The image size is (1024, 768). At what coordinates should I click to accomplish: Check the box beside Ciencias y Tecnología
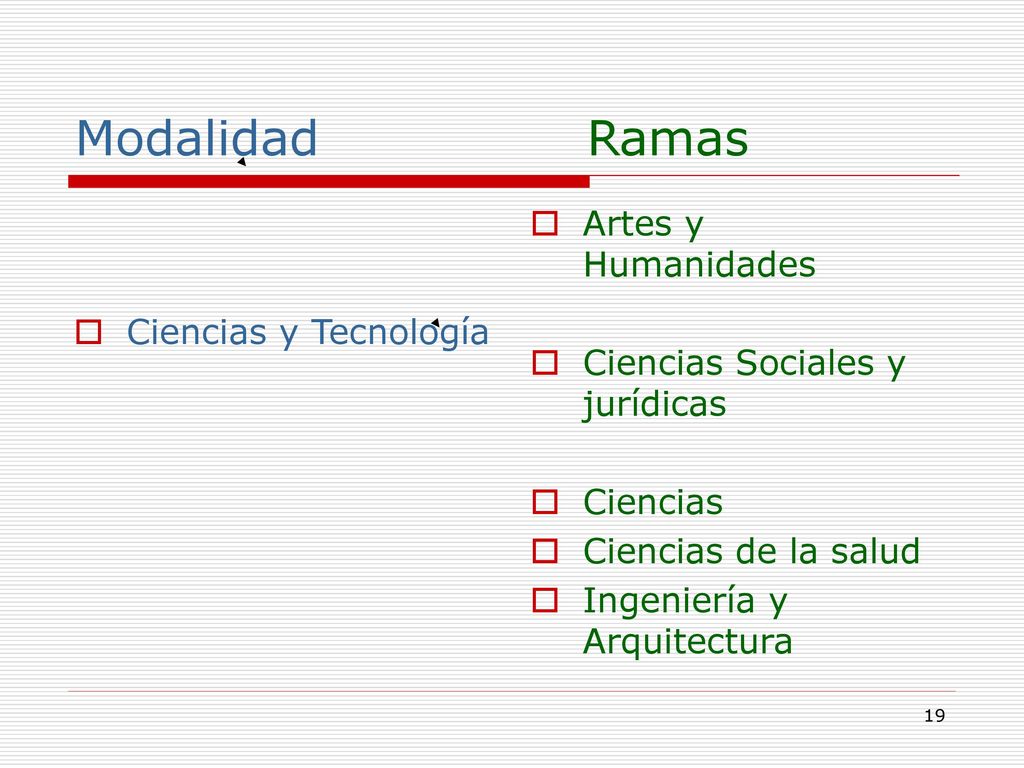click(89, 332)
